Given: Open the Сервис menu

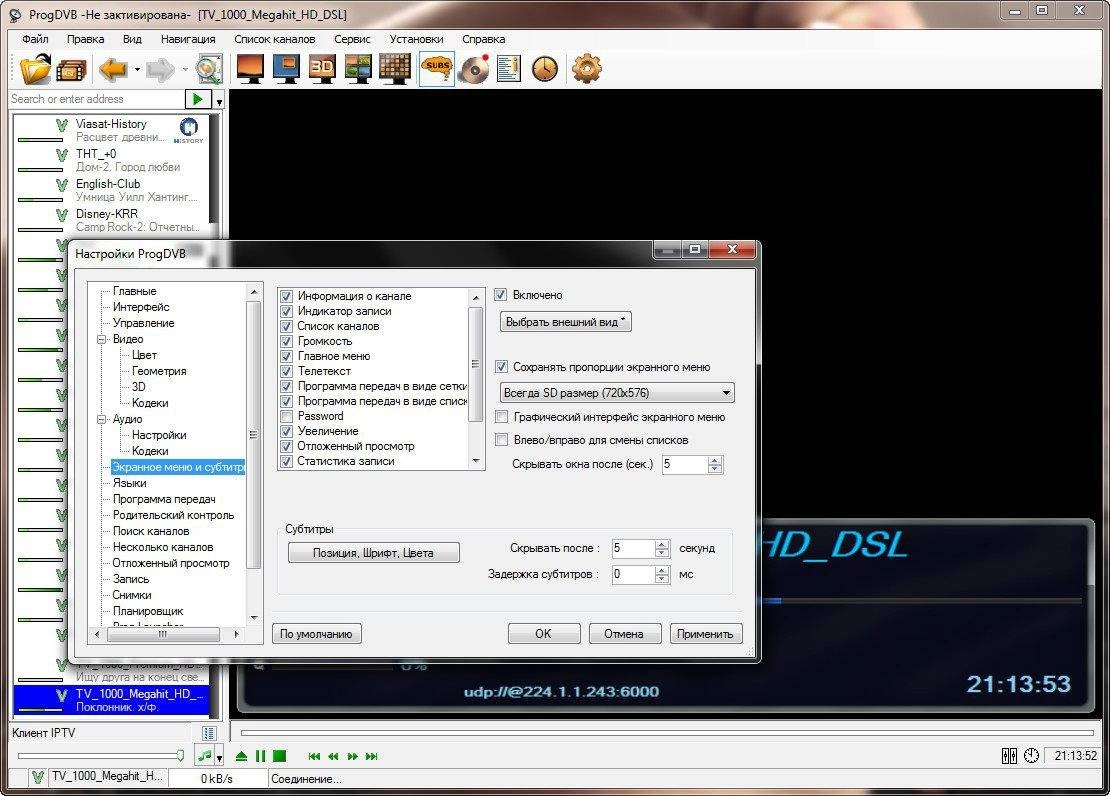Looking at the screenshot, I should click(x=352, y=39).
